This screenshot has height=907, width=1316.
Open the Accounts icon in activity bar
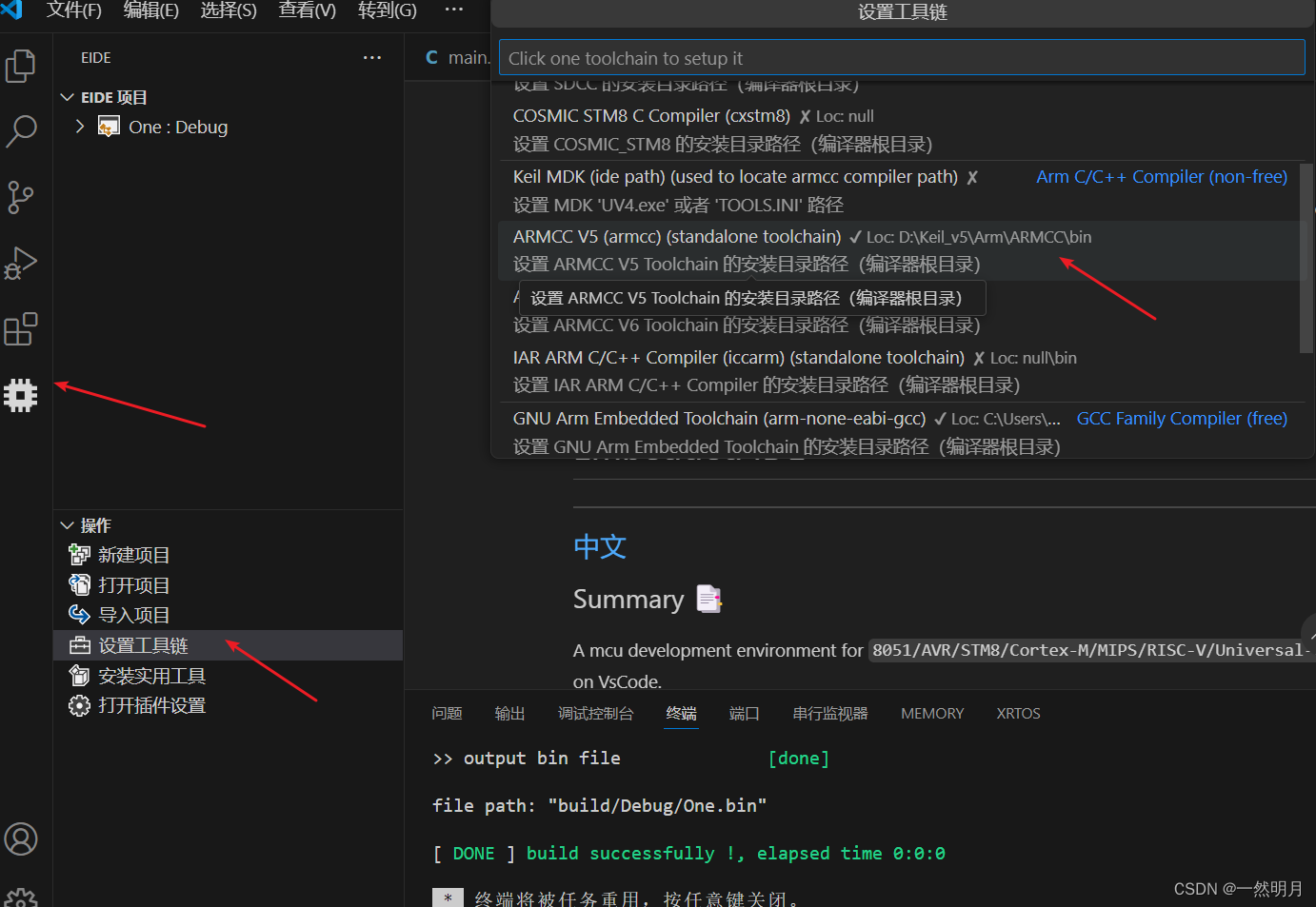[21, 839]
